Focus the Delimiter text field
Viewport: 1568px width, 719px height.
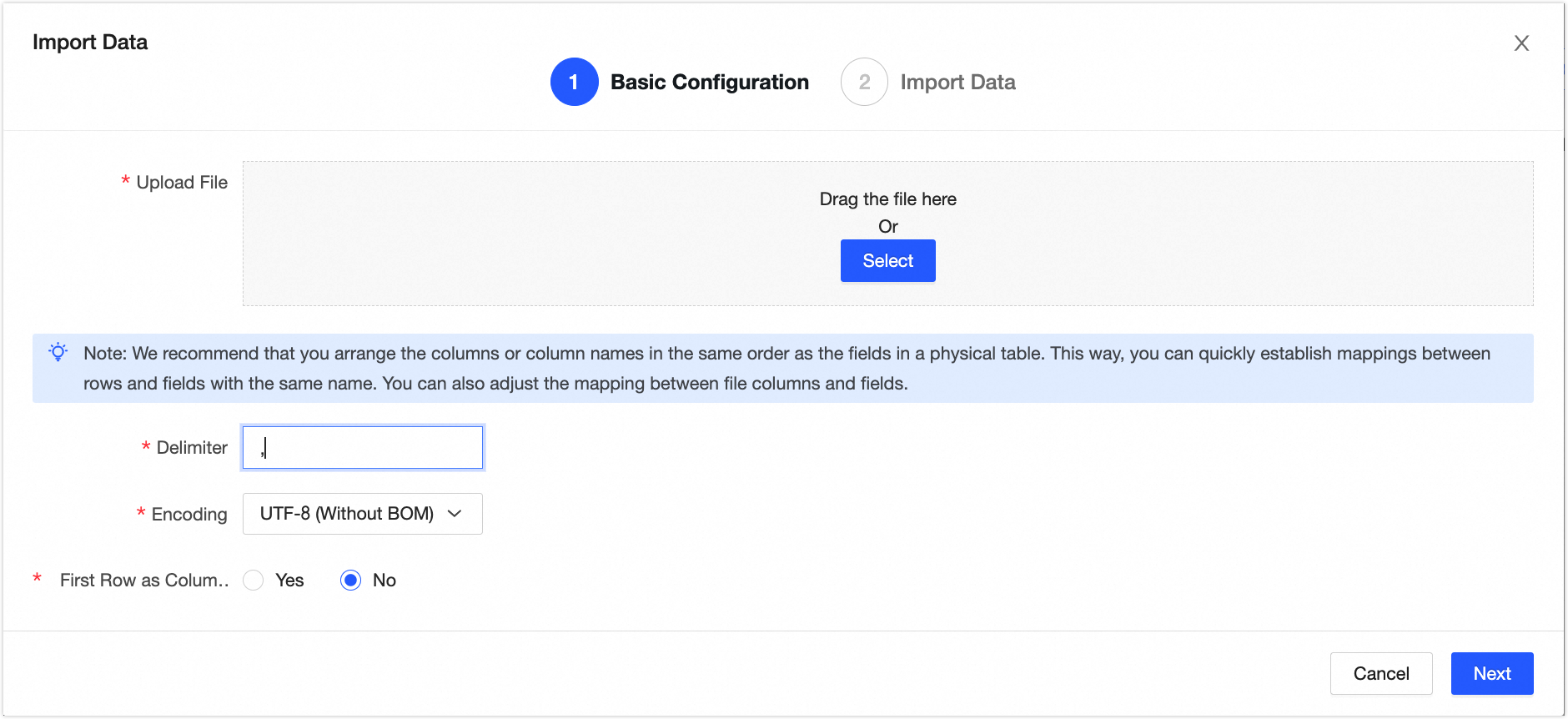[x=362, y=448]
